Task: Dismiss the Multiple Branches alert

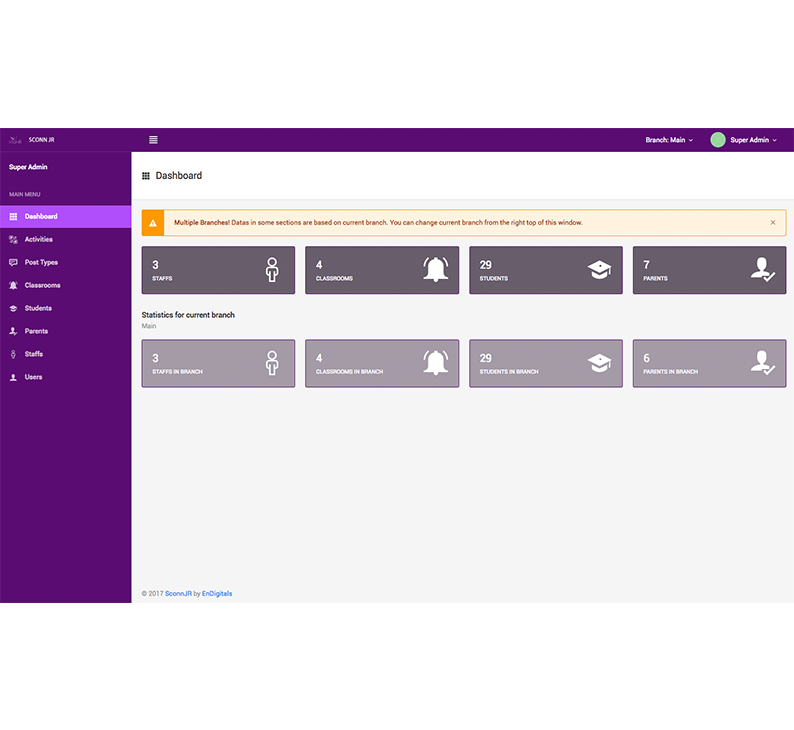Action: 772,223
